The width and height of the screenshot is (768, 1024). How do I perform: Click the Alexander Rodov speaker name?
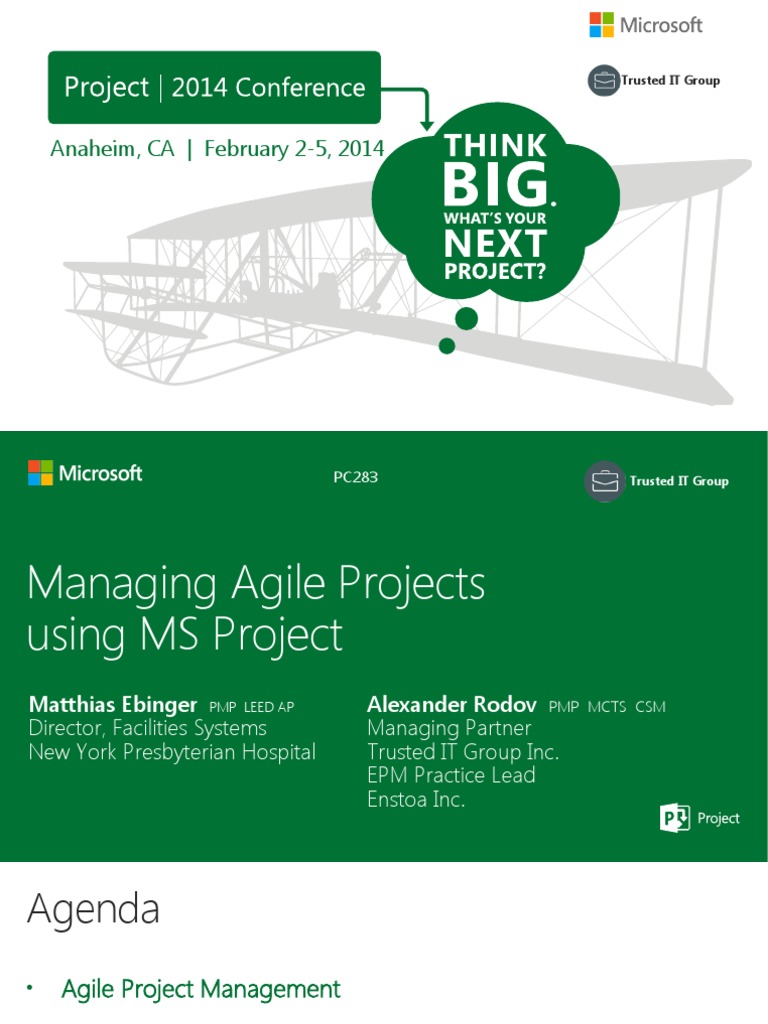pyautogui.click(x=452, y=705)
